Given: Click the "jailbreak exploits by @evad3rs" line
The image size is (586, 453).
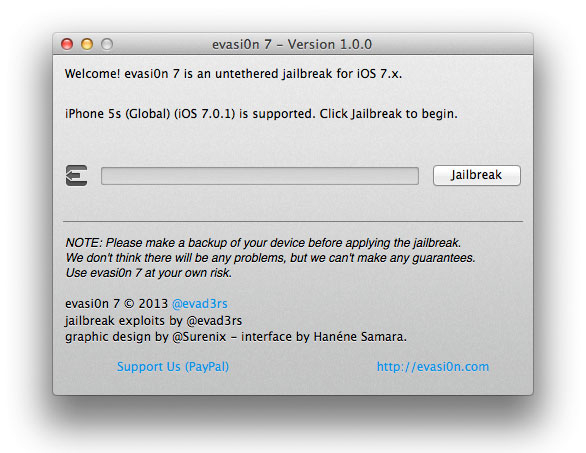Looking at the screenshot, I should pos(154,321).
